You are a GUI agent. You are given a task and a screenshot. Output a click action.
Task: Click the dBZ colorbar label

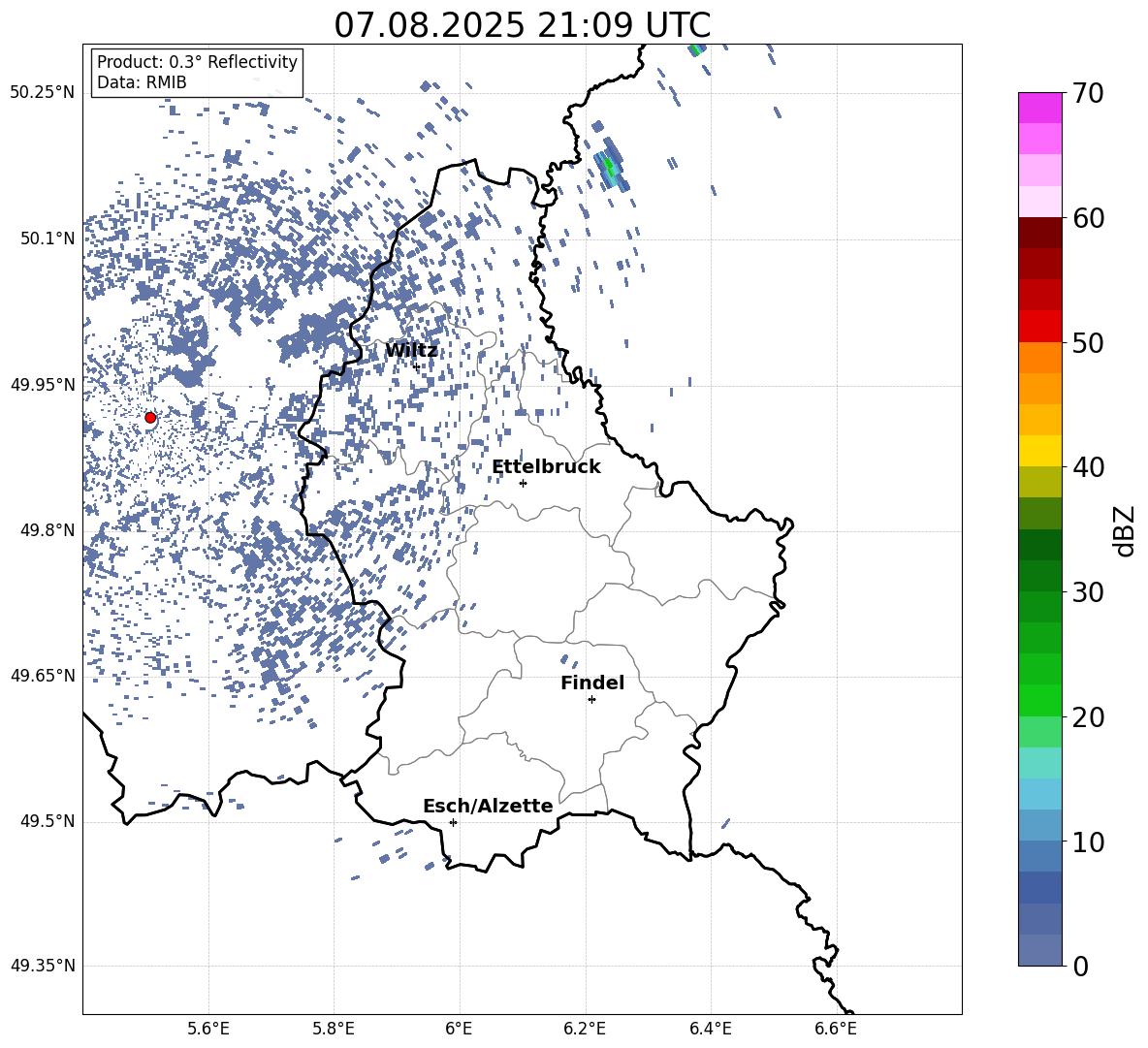tap(1125, 530)
